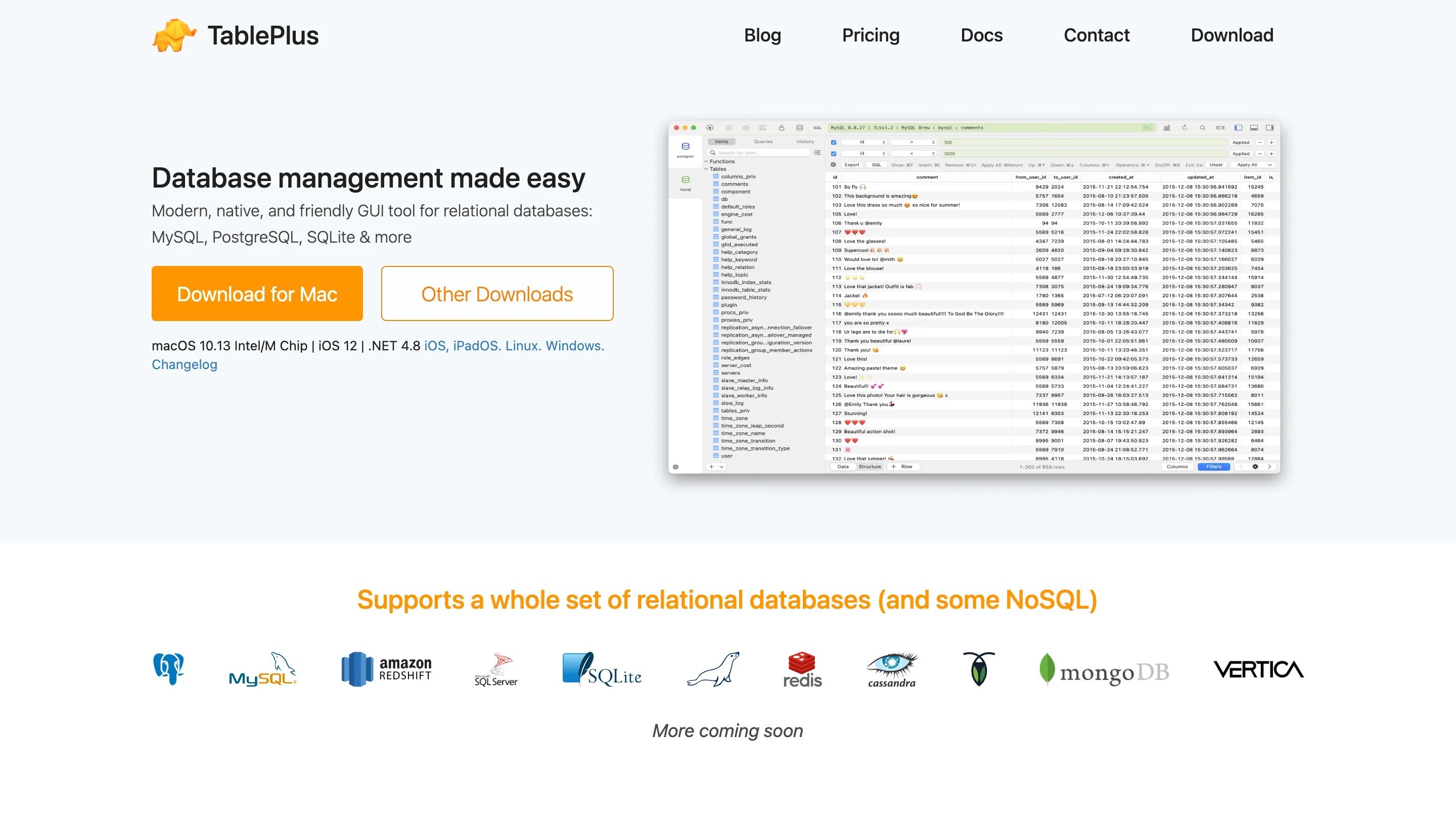
Task: Toggle the bottom panel layout icon
Action: 1254,128
